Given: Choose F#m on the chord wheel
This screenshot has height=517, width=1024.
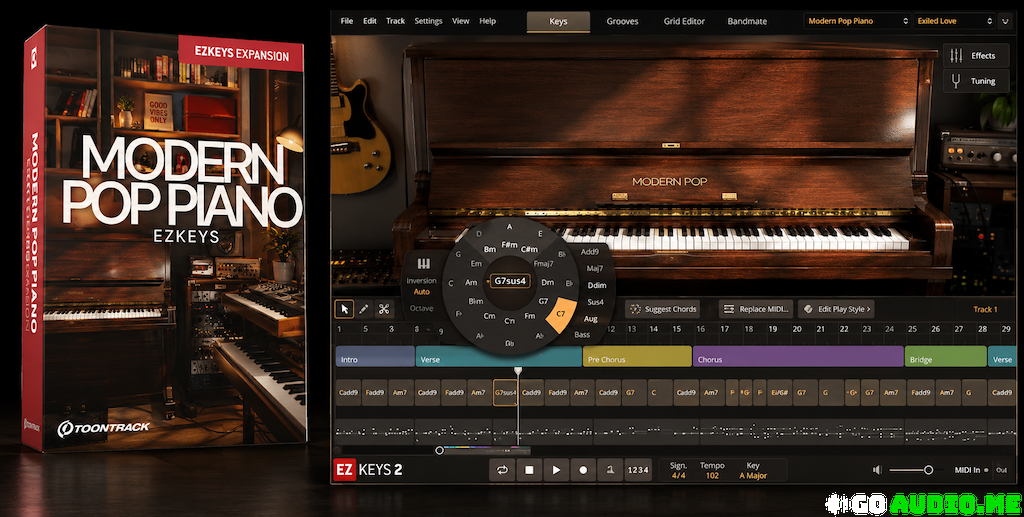Looking at the screenshot, I should (x=509, y=245).
